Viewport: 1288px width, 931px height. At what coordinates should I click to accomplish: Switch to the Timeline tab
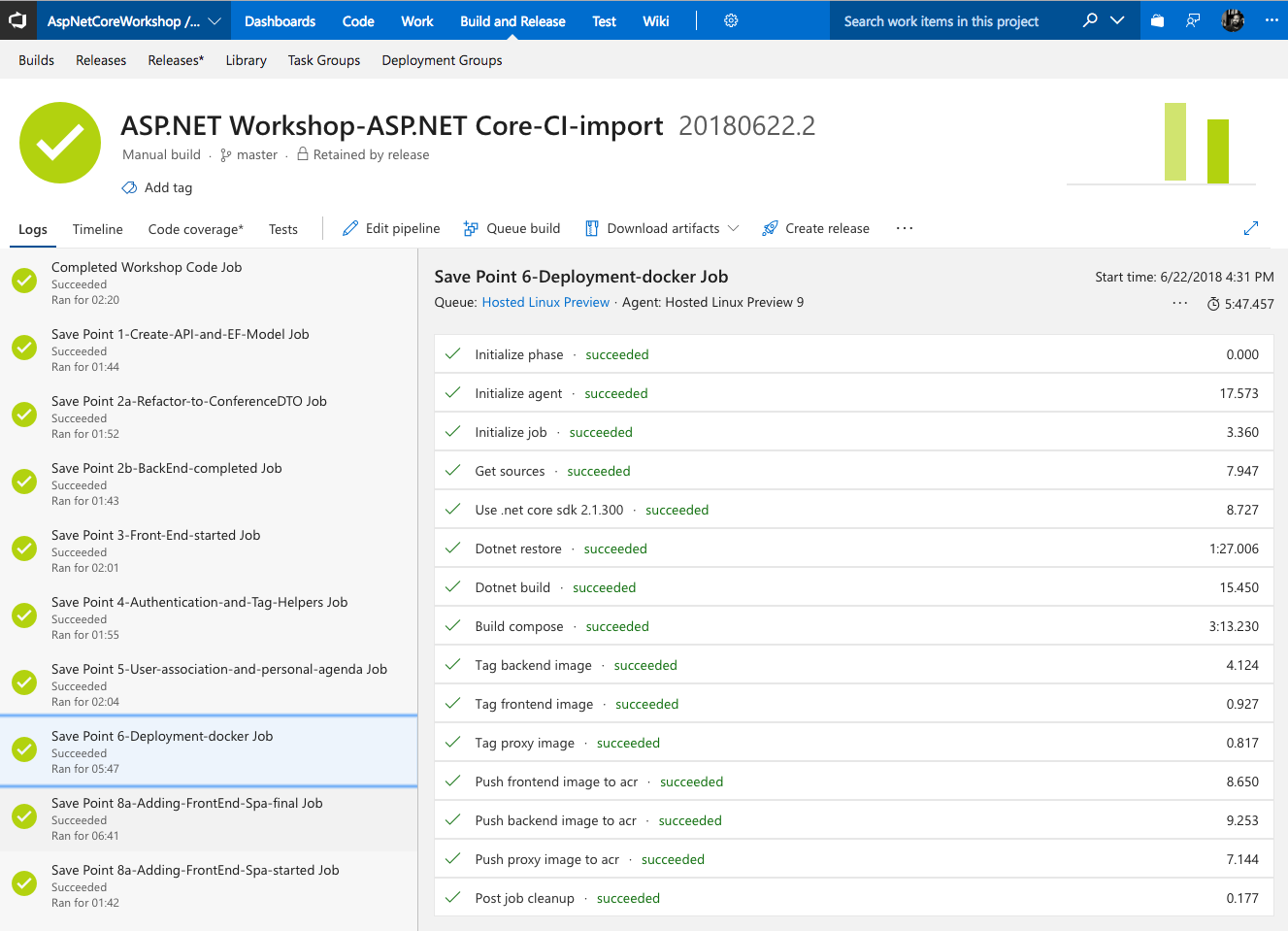point(97,229)
